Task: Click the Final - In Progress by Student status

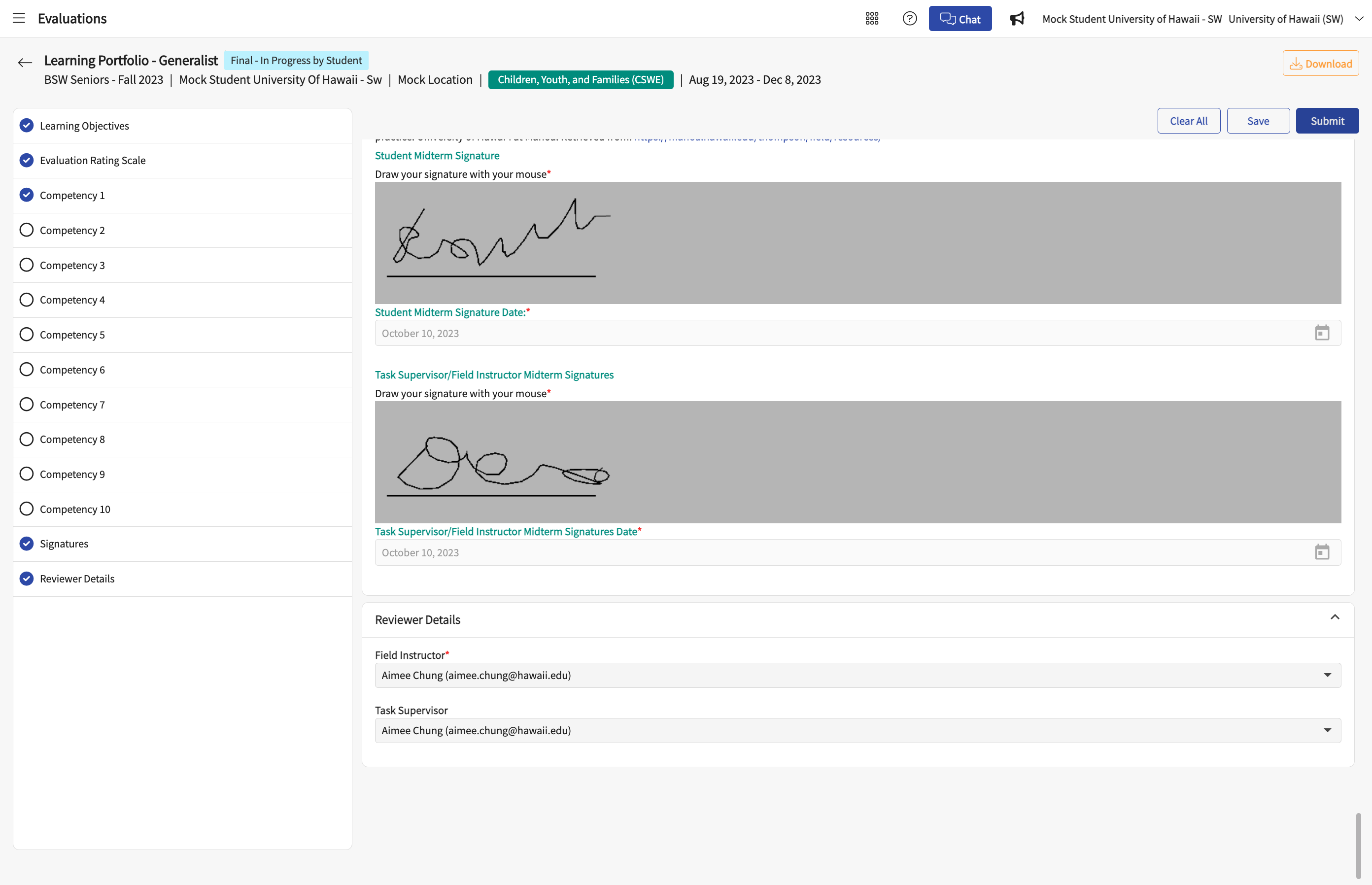Action: click(296, 60)
